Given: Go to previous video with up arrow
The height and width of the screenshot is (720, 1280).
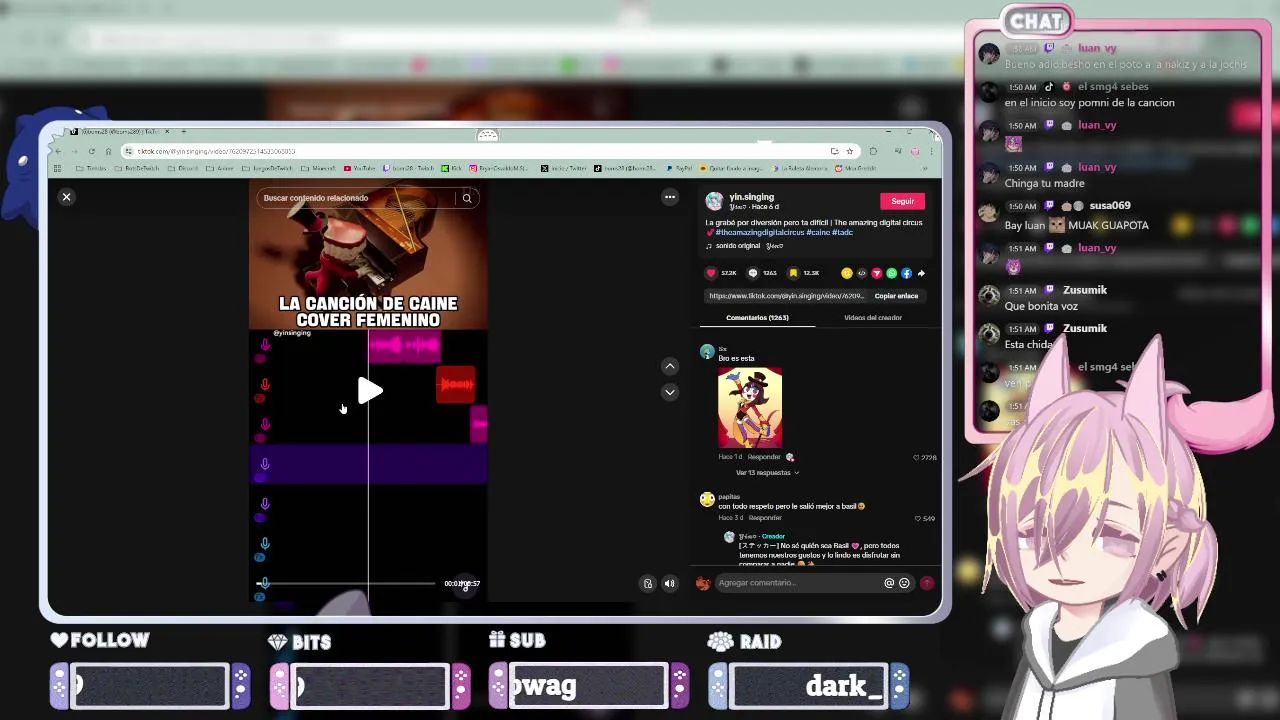Looking at the screenshot, I should pos(670,366).
